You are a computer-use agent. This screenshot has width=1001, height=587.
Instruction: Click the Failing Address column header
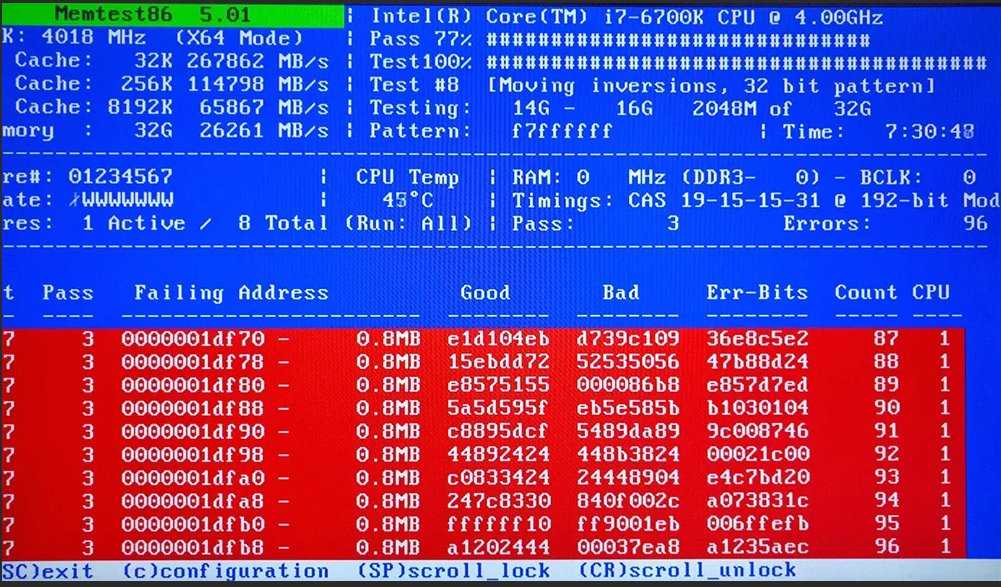click(231, 293)
